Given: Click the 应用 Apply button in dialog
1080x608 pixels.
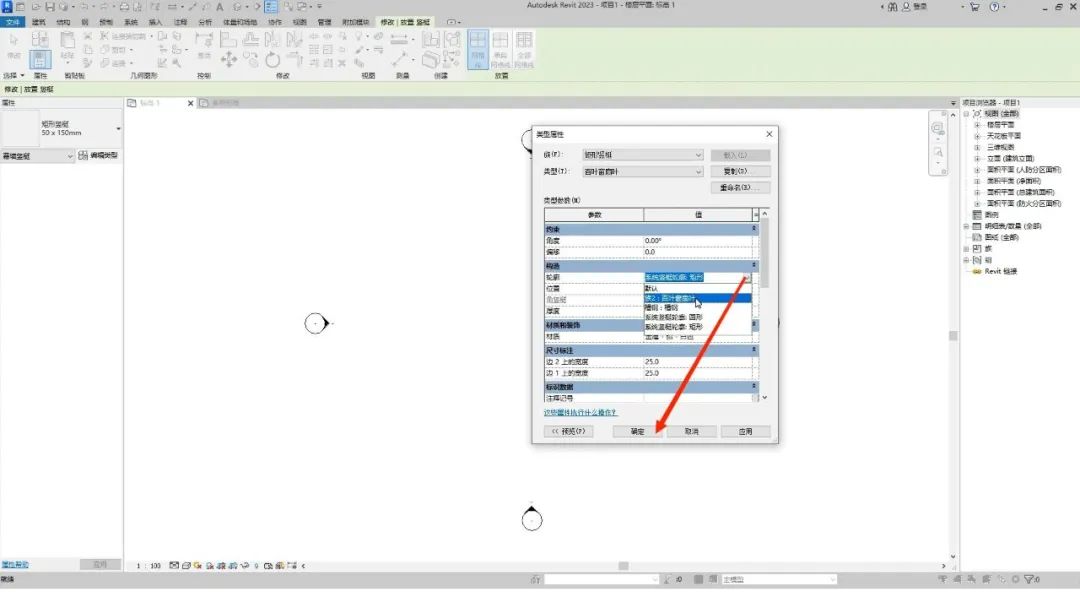Looking at the screenshot, I should coord(745,432).
